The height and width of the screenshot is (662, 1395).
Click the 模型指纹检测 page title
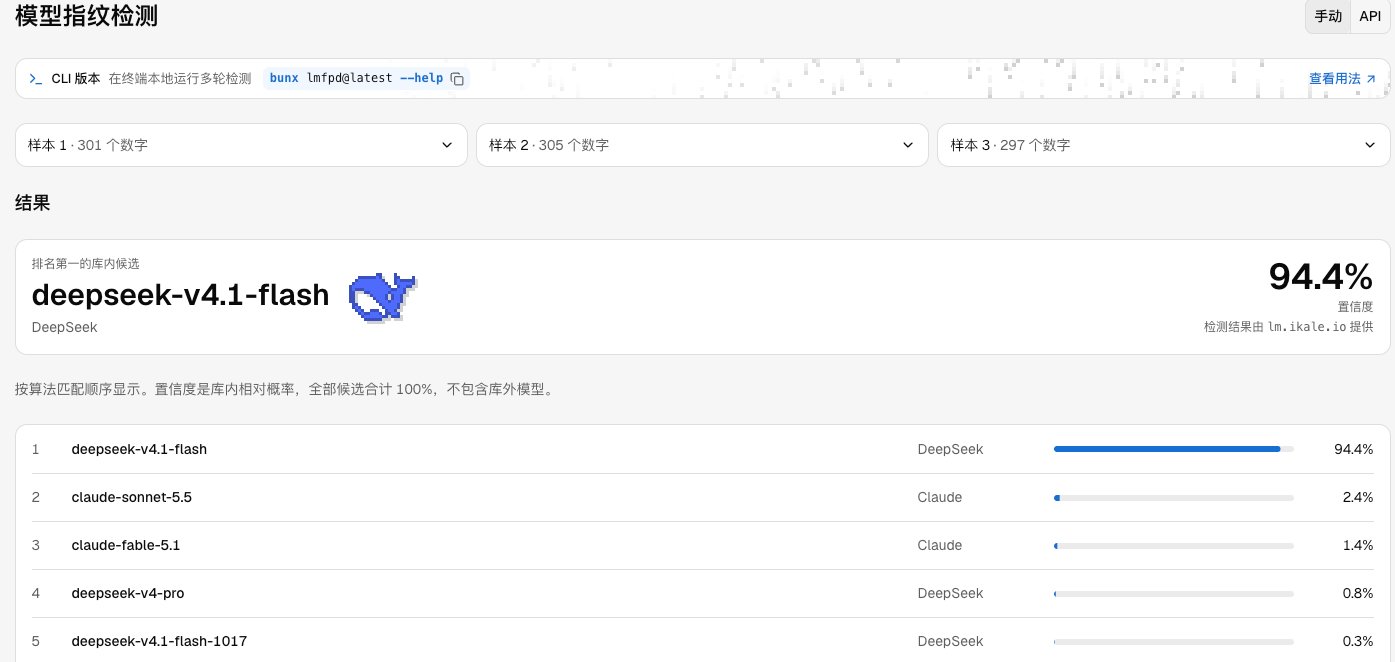point(86,16)
